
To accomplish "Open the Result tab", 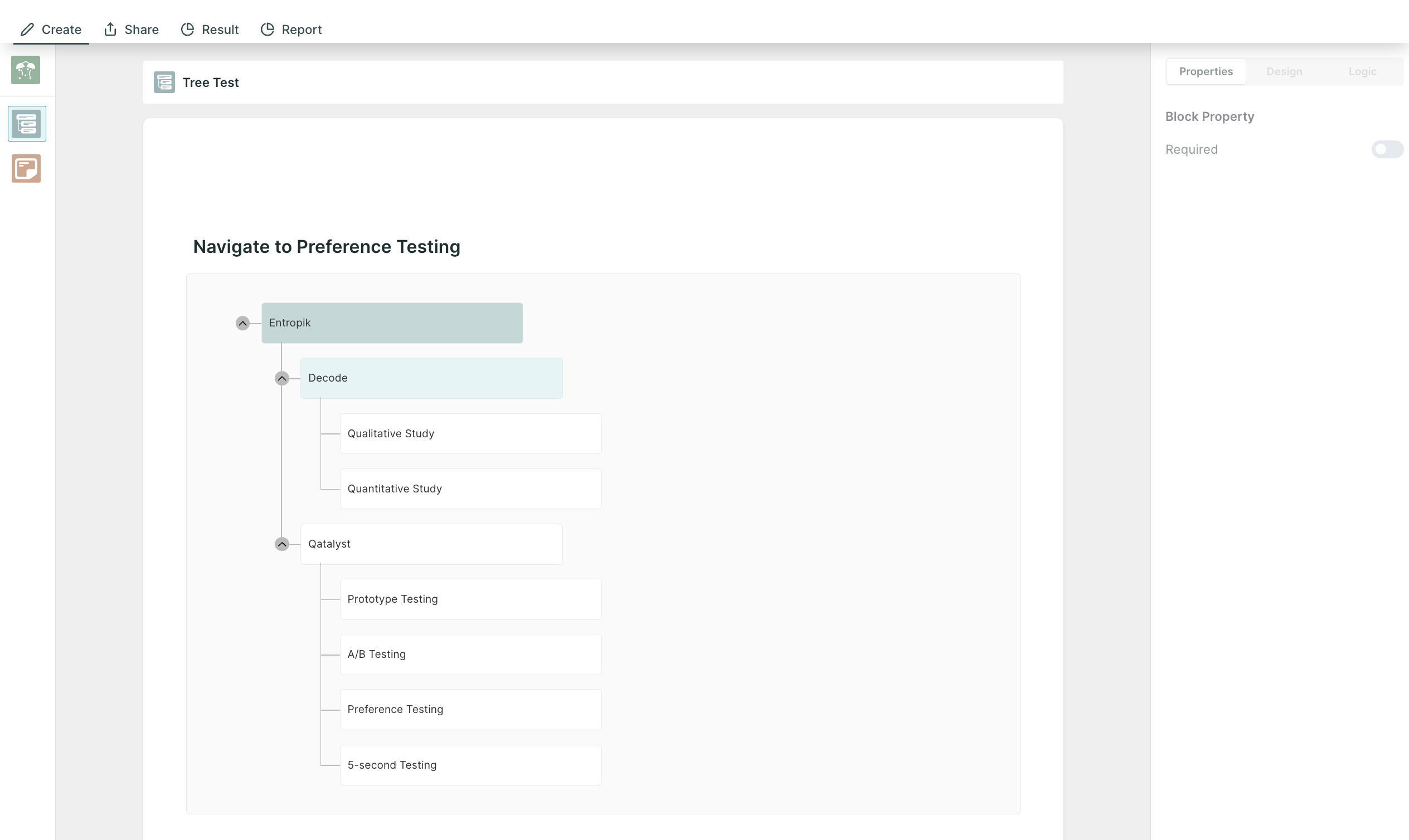I will pyautogui.click(x=210, y=30).
